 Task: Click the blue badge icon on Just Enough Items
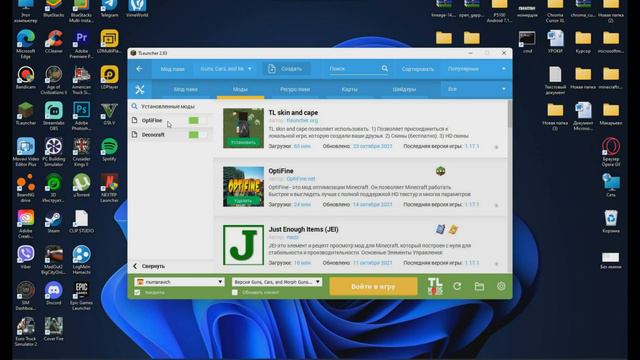(440, 229)
